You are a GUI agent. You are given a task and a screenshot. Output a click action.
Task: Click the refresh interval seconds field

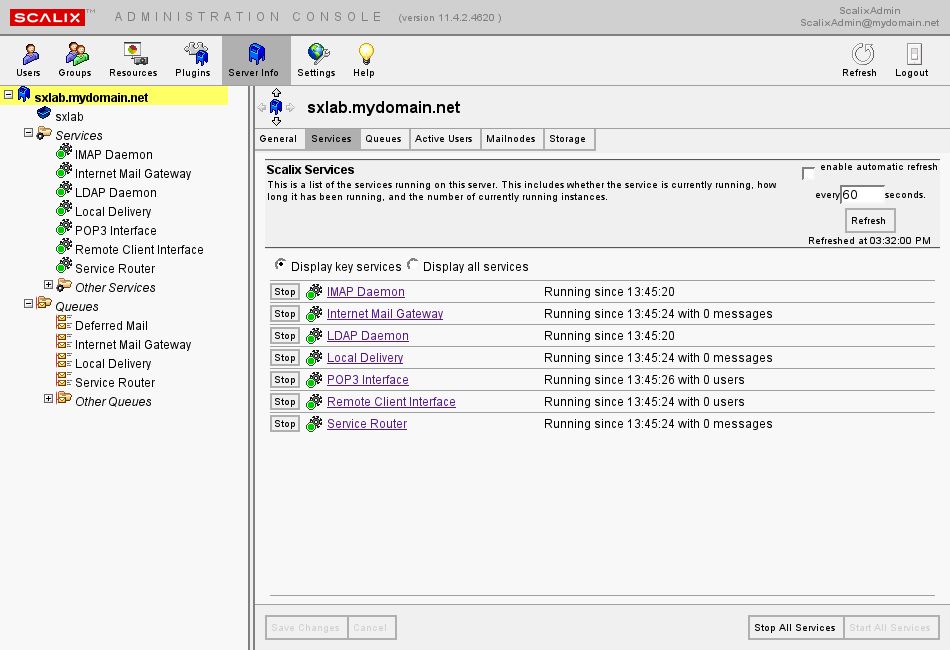point(862,195)
